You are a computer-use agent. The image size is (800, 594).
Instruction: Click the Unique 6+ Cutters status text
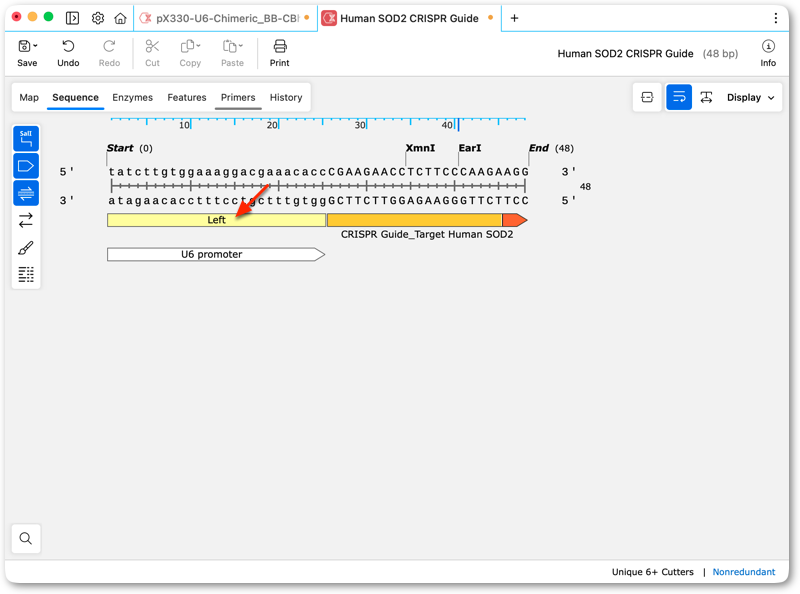point(653,572)
